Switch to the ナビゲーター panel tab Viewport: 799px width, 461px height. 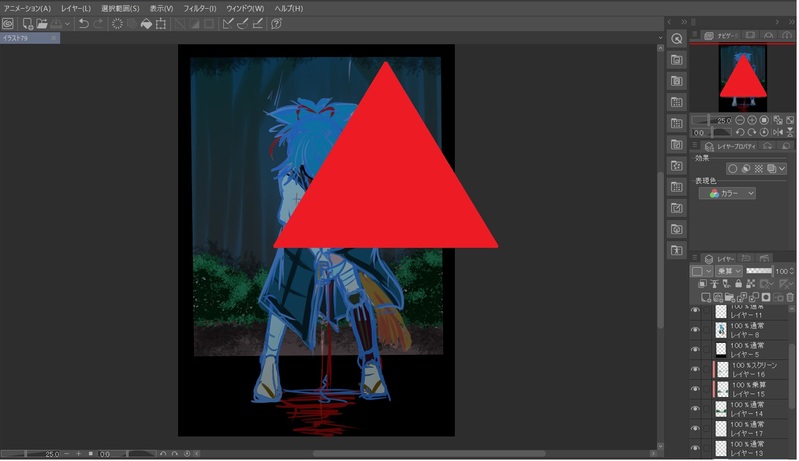click(x=722, y=36)
